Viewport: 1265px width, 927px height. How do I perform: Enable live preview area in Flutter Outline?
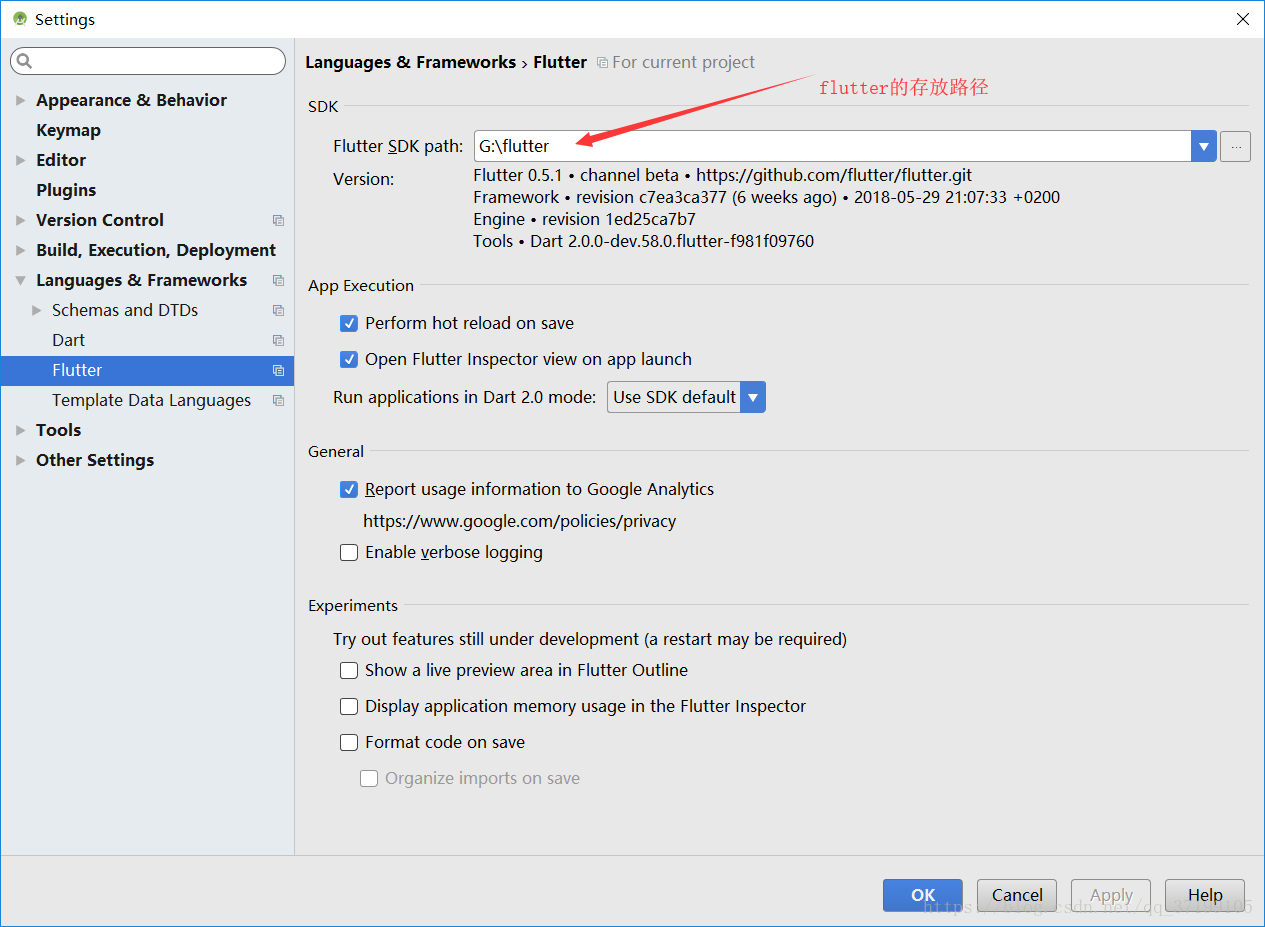[349, 670]
